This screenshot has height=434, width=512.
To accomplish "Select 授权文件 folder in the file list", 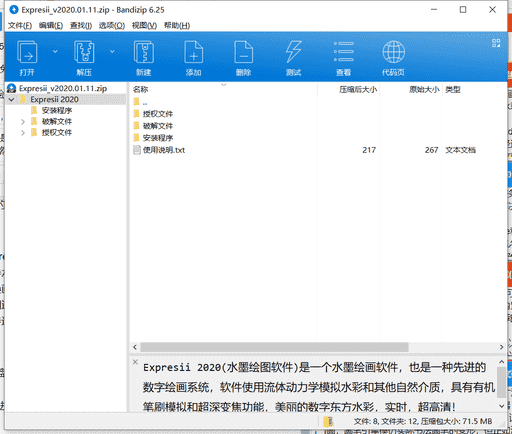I will point(158,114).
